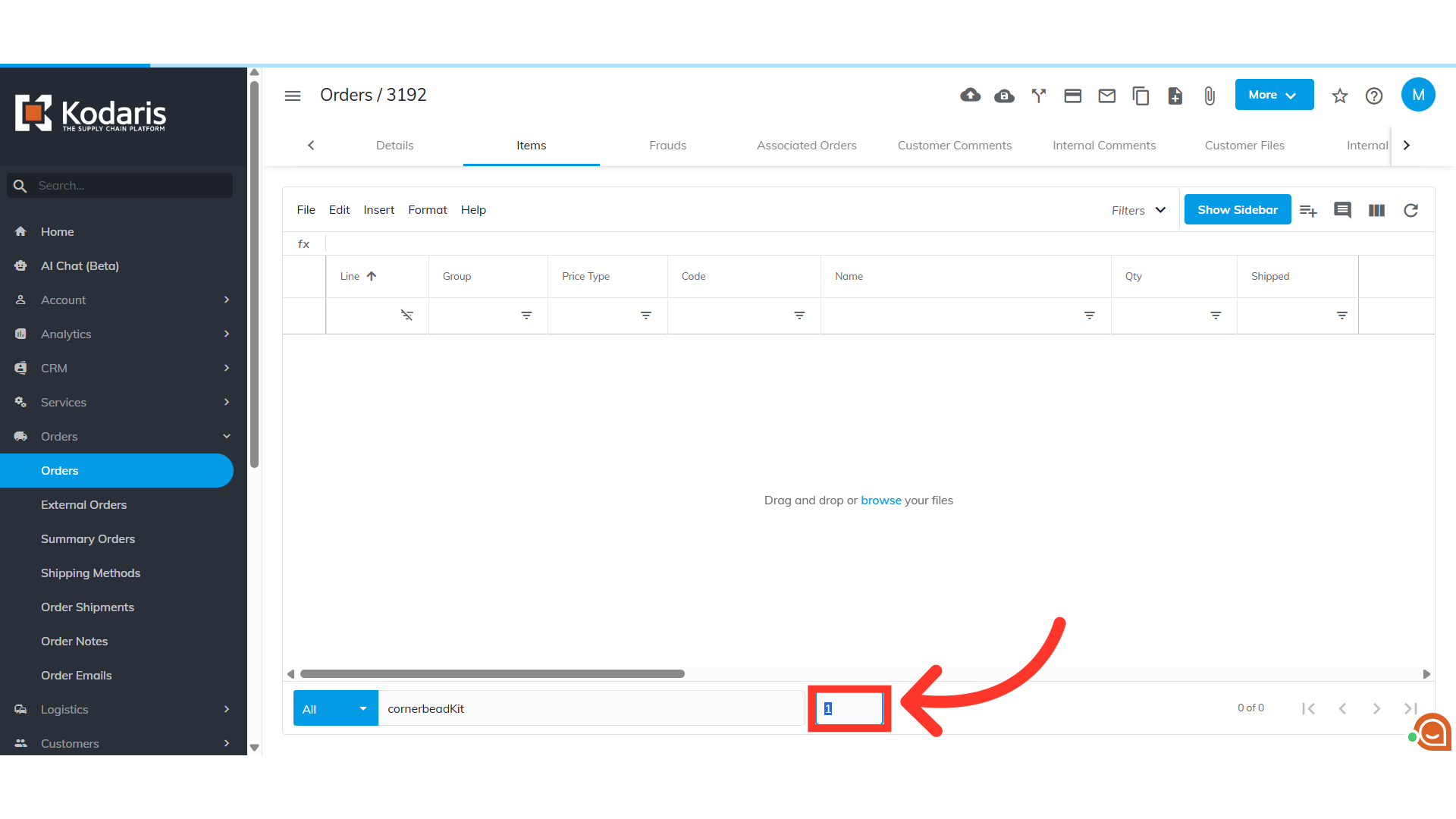The height and width of the screenshot is (819, 1456).
Task: Click the Show Sidebar button
Action: (1237, 209)
